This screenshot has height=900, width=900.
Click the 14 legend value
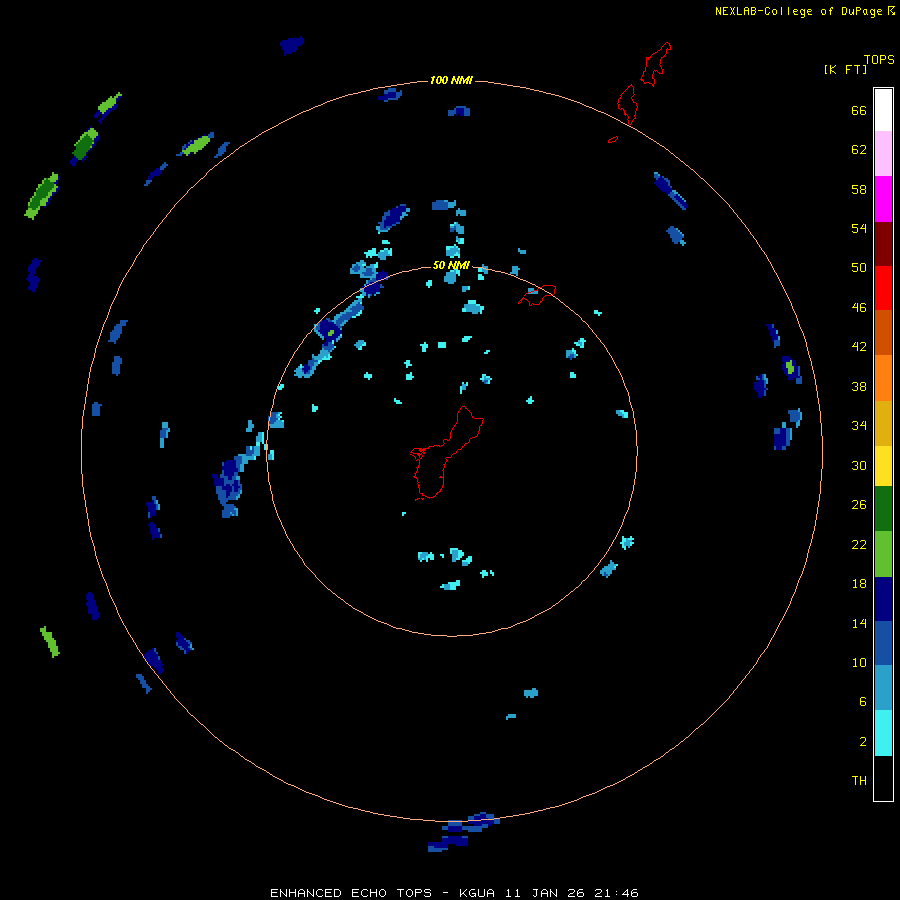[859, 623]
